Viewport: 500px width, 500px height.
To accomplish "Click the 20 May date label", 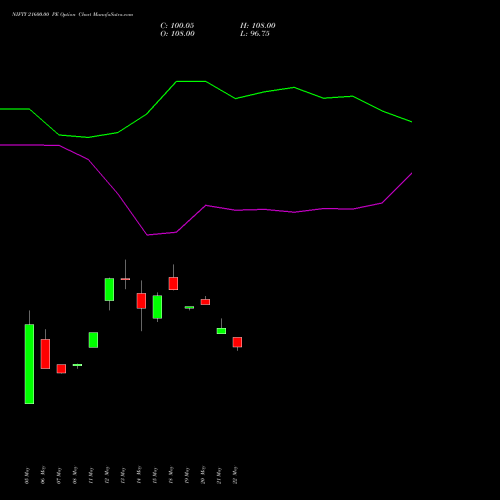I will click(x=203, y=475).
